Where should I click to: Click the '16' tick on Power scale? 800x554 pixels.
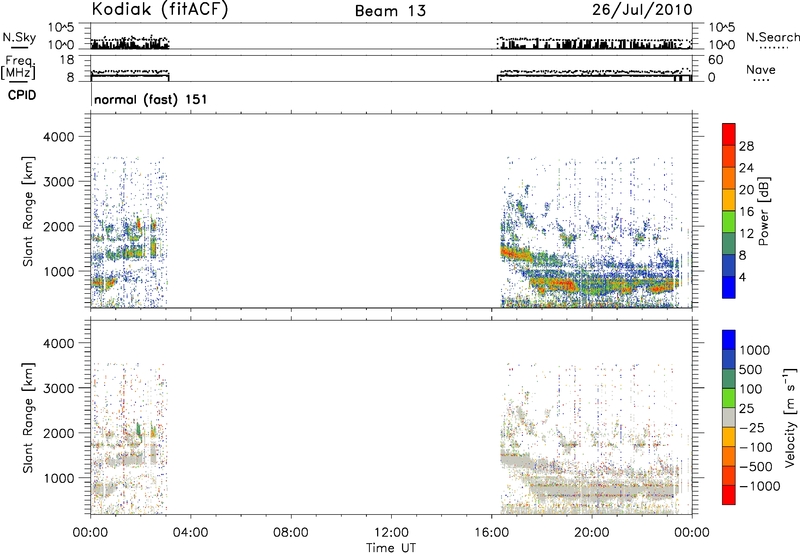[x=746, y=212]
